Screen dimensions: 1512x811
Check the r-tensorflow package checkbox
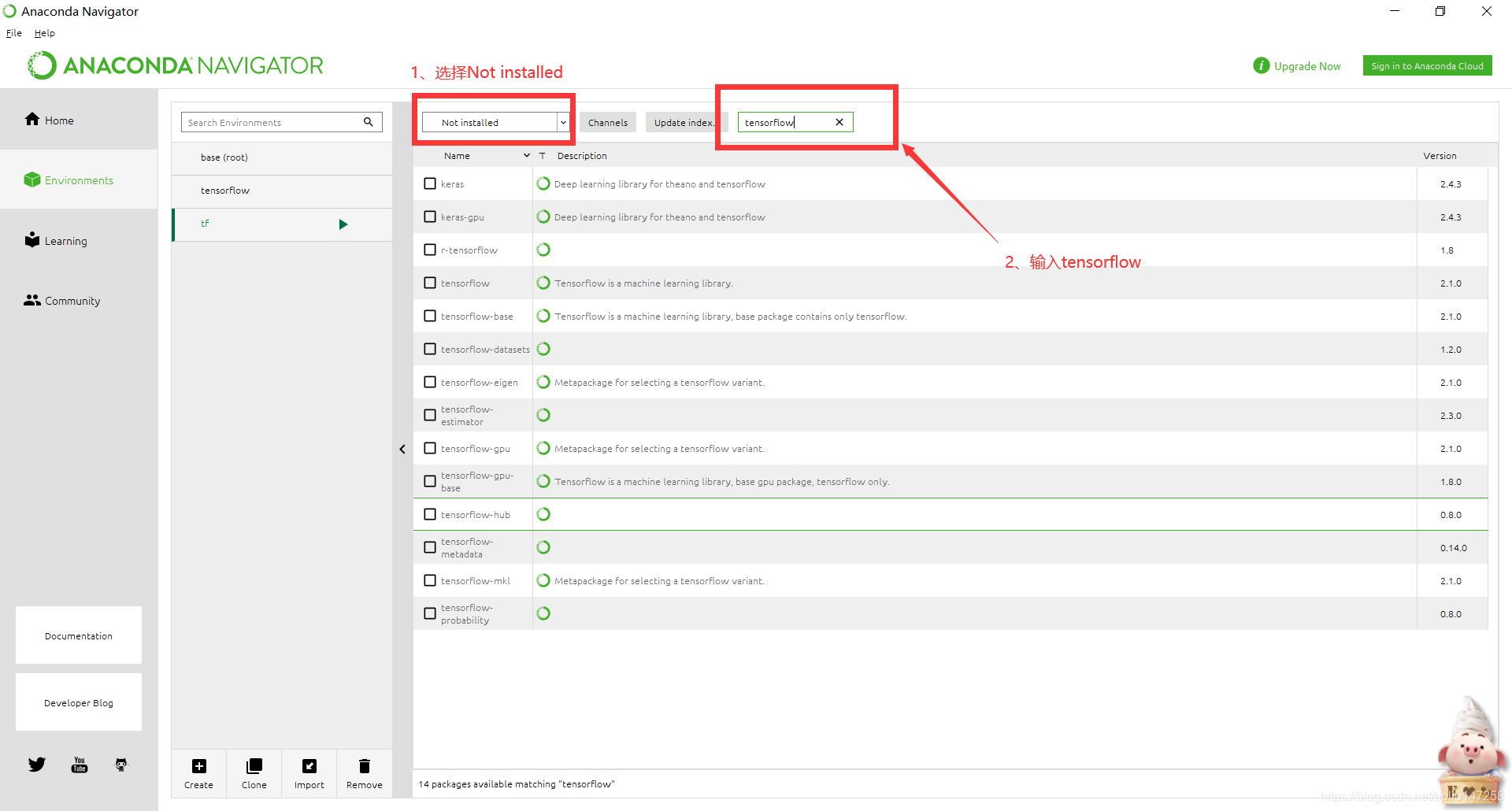click(x=430, y=250)
